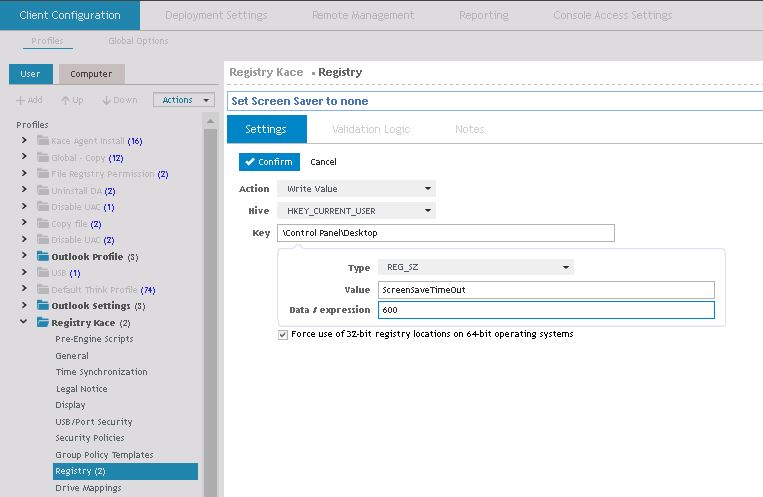Toggle Force use of 32-bit registry checkbox
Image resolution: width=763 pixels, height=497 pixels.
(283, 334)
